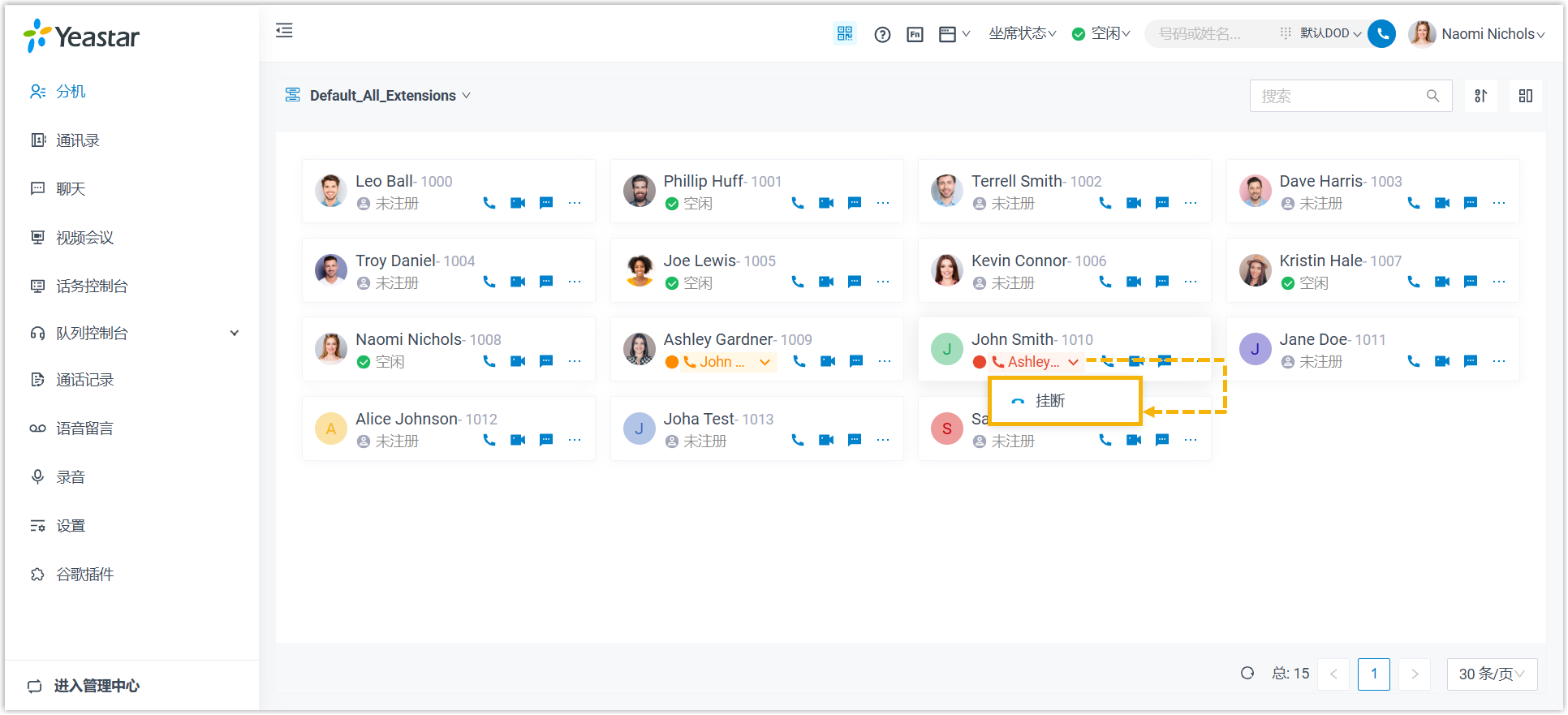Toggle the extension sort order button
This screenshot has width=1568, height=715.
1480,96
